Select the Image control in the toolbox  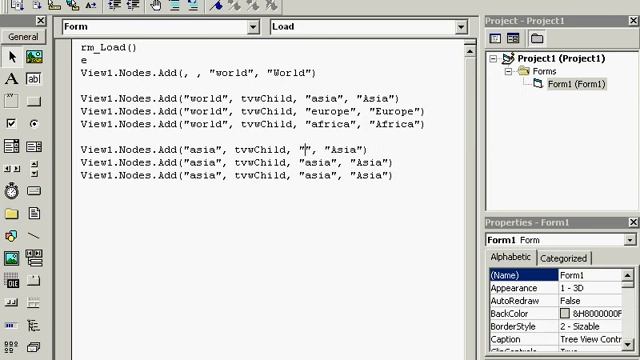[11, 258]
